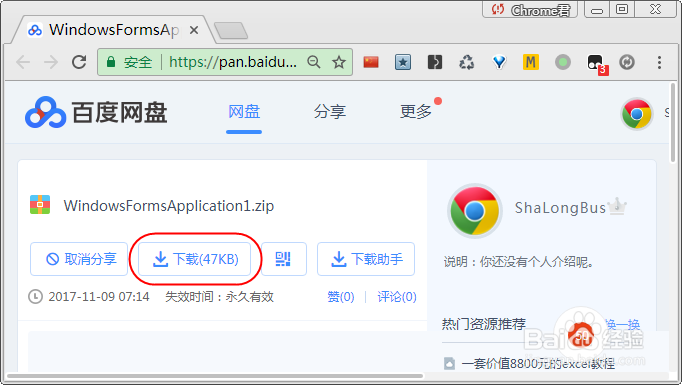Click the WindowsFormsApplication1.zip file name

(x=169, y=205)
